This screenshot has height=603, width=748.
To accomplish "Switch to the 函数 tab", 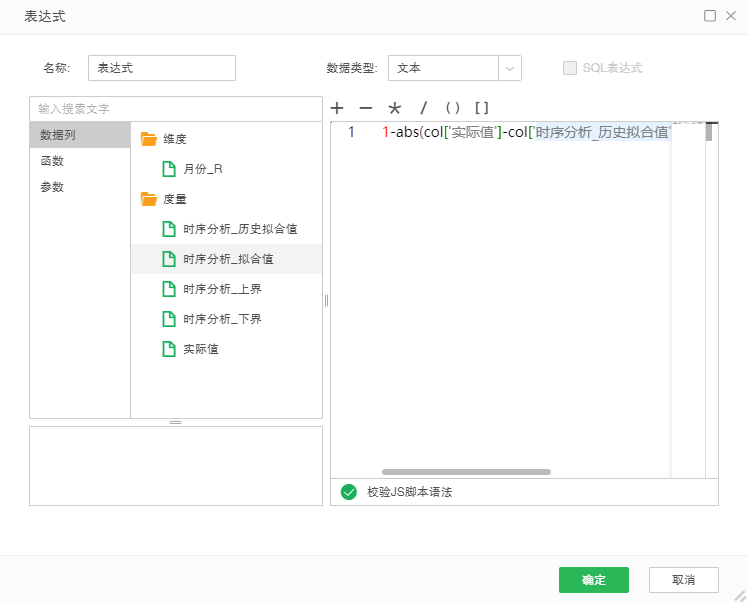I will coord(52,161).
